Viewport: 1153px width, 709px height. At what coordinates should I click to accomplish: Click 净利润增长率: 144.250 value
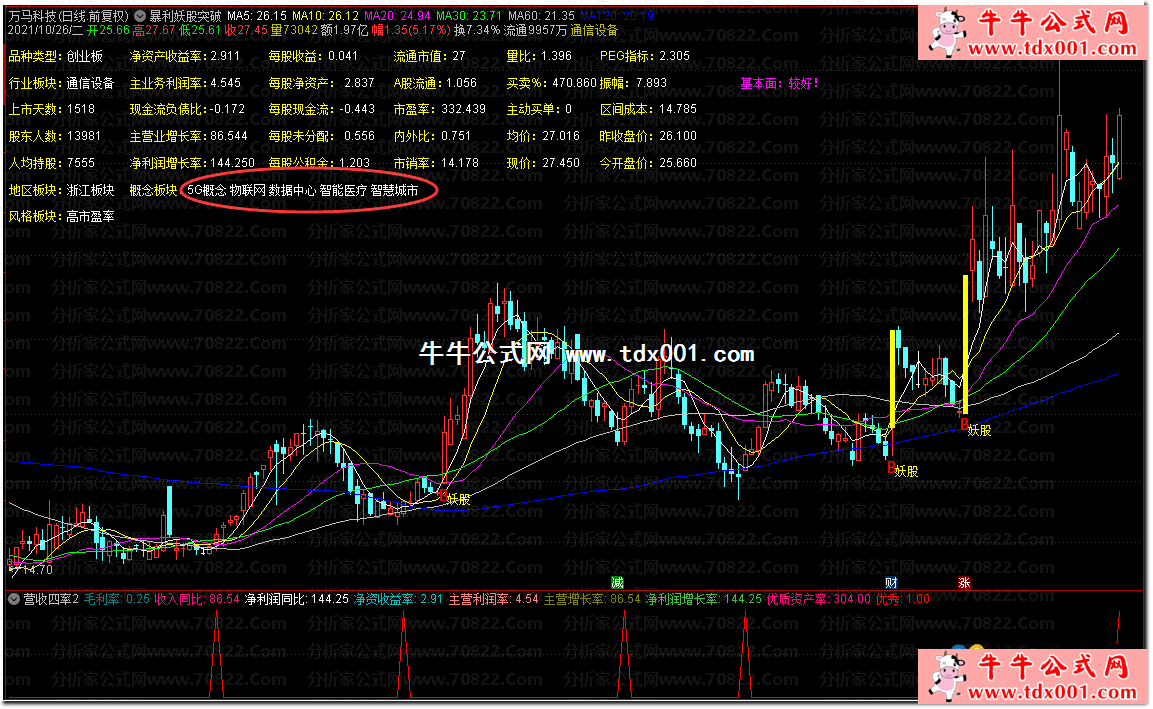192,163
